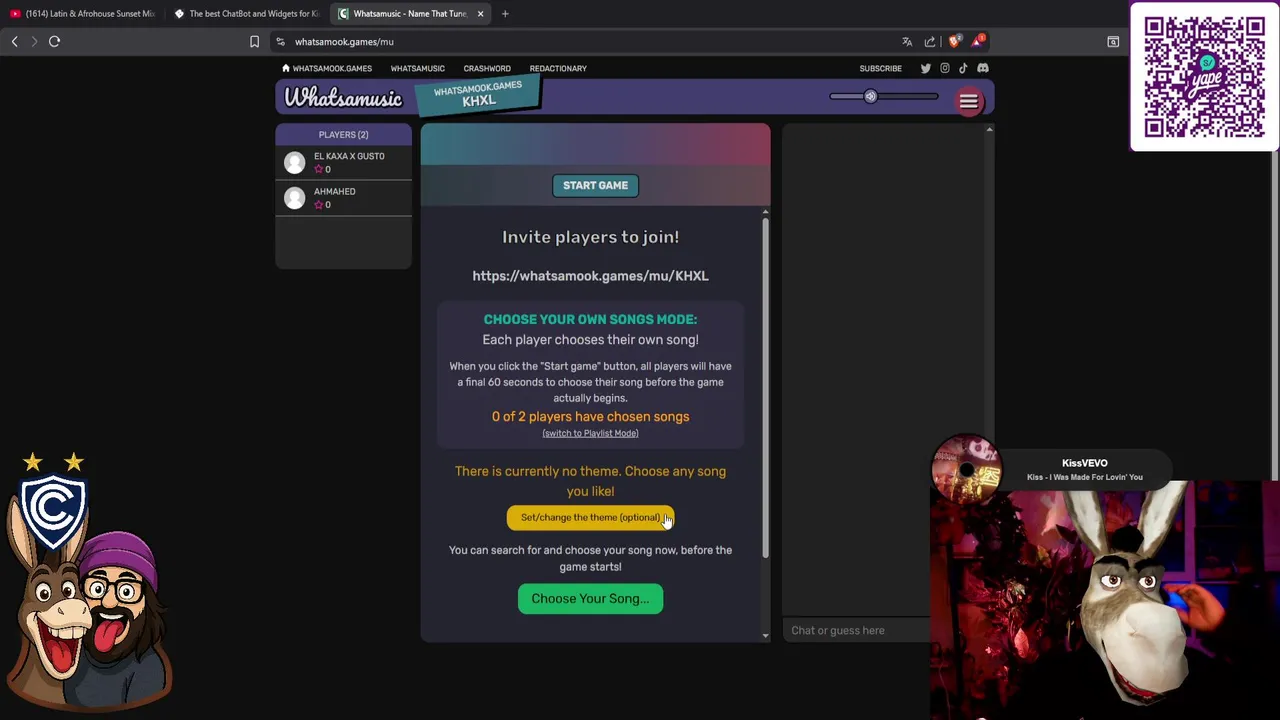Click the whatsamook.games/mu/KHXL invite link
The image size is (1280, 720).
(x=590, y=276)
